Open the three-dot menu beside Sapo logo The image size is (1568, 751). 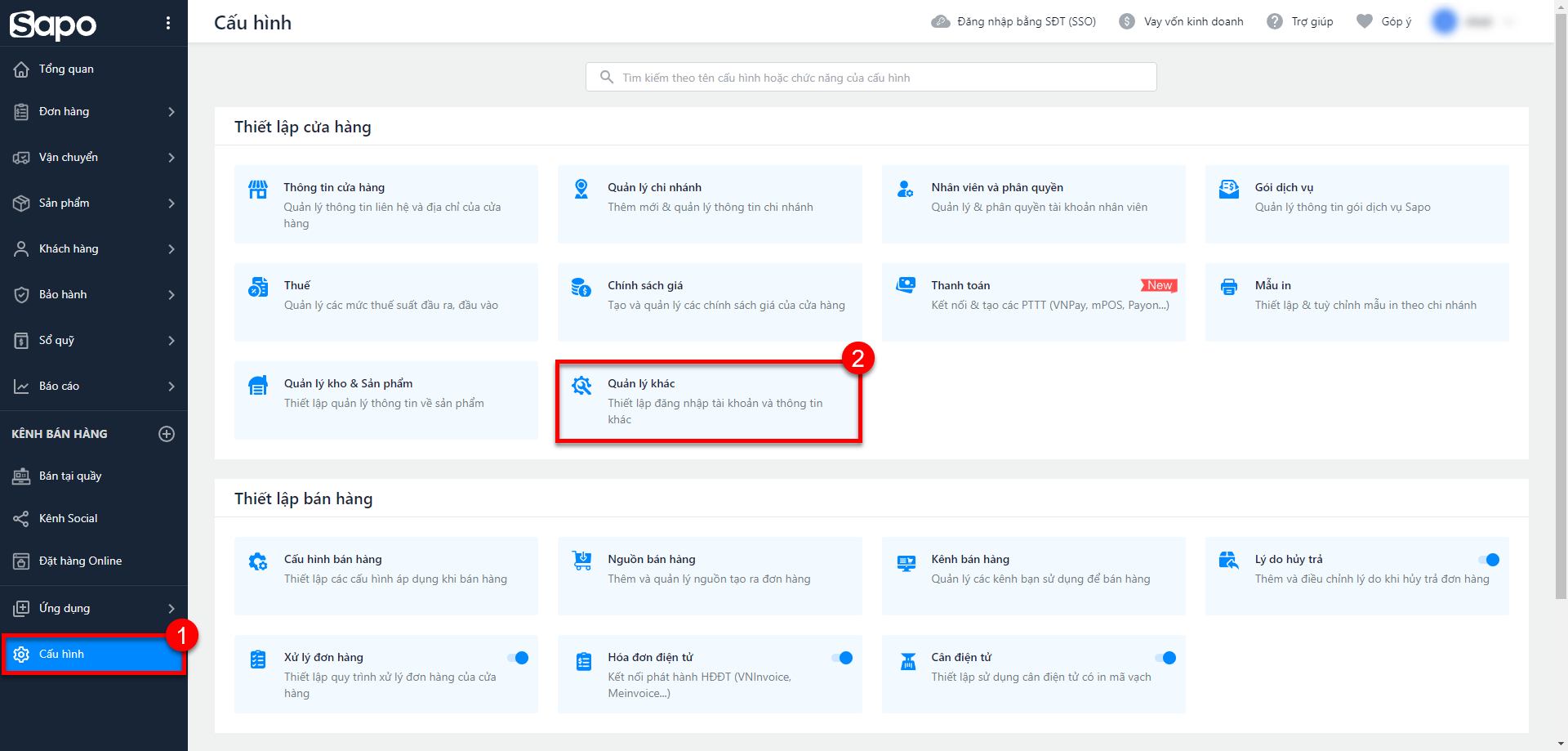click(x=168, y=23)
